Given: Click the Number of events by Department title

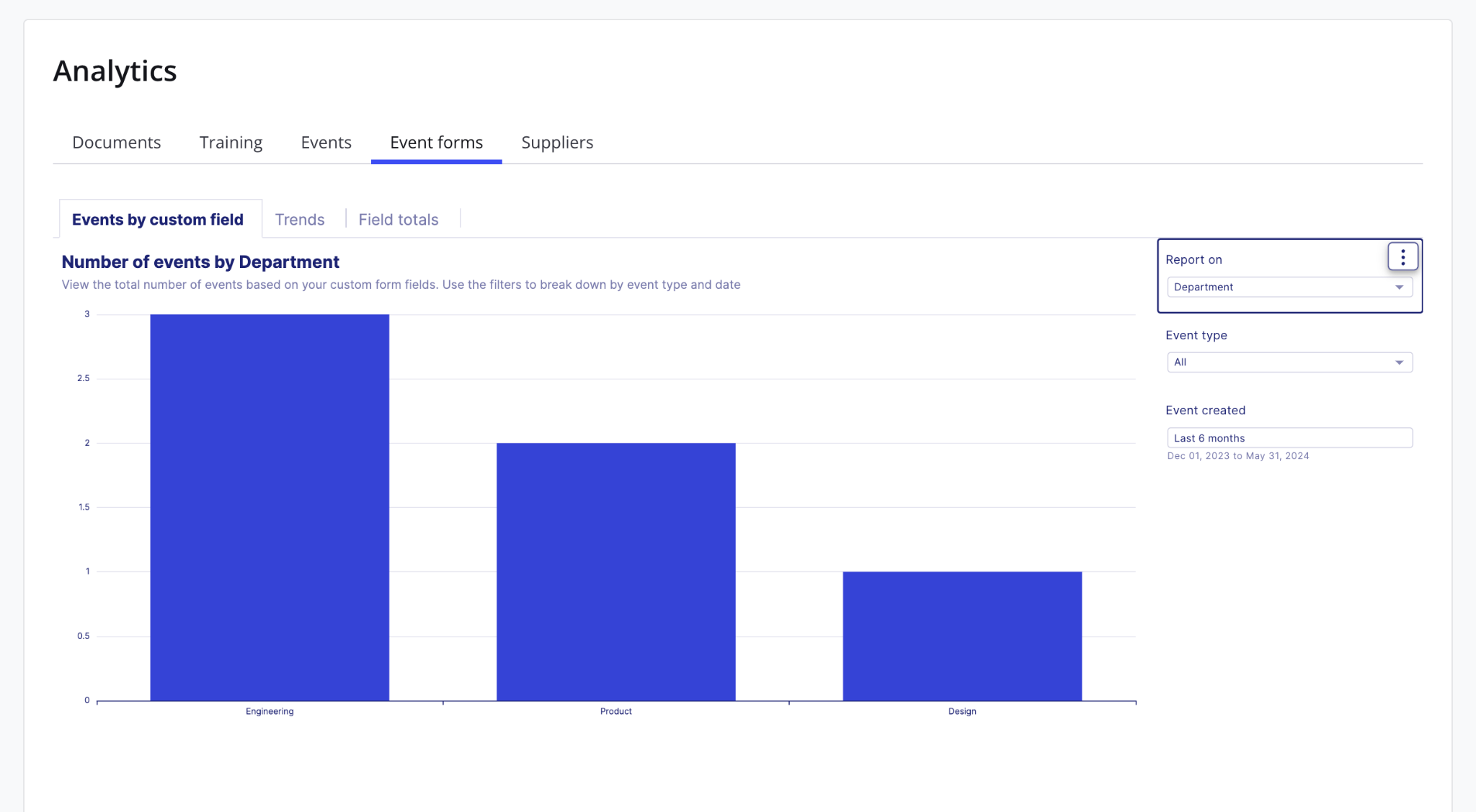Looking at the screenshot, I should [x=200, y=262].
